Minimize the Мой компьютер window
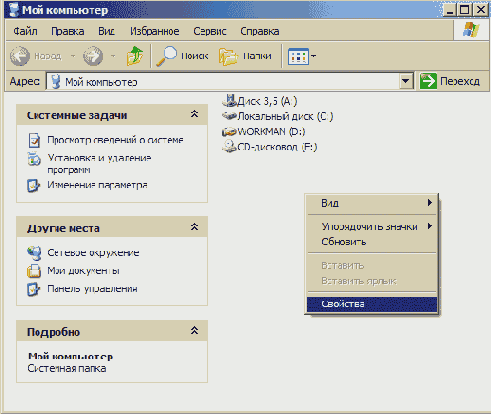Viewport: 491px width, 414px height. click(450, 10)
